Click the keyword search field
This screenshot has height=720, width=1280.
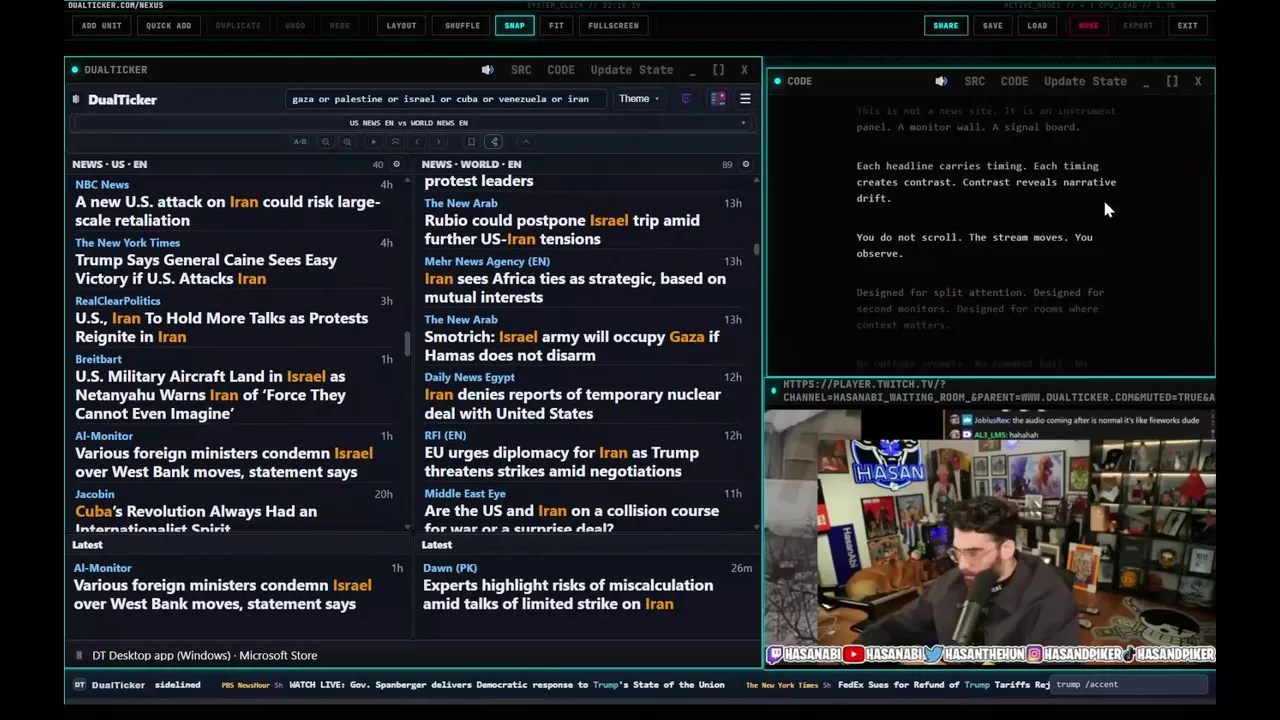point(445,99)
